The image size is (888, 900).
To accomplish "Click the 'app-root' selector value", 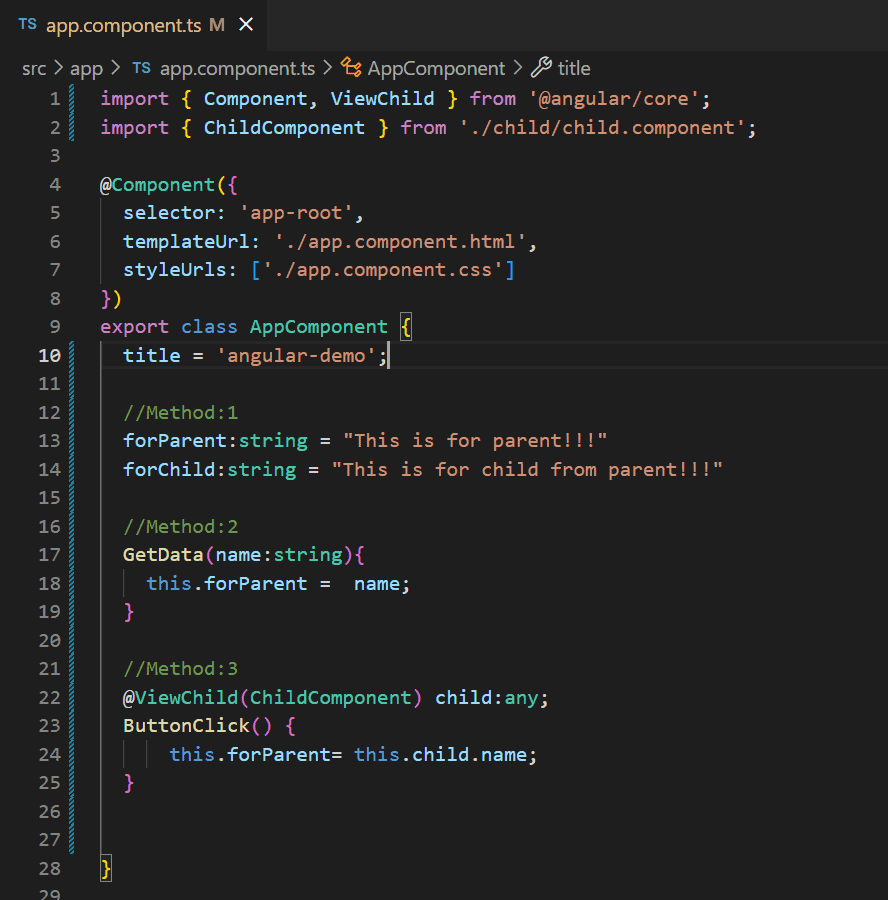I will point(296,213).
